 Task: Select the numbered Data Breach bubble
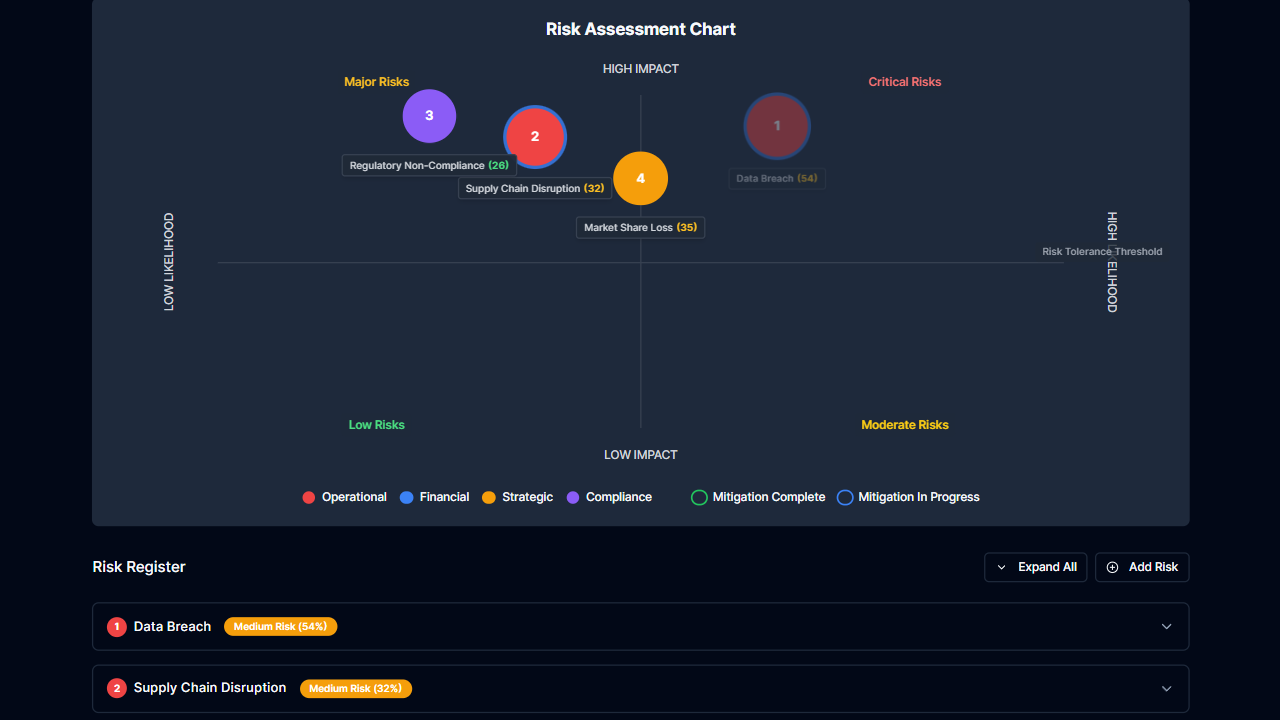[x=777, y=126]
